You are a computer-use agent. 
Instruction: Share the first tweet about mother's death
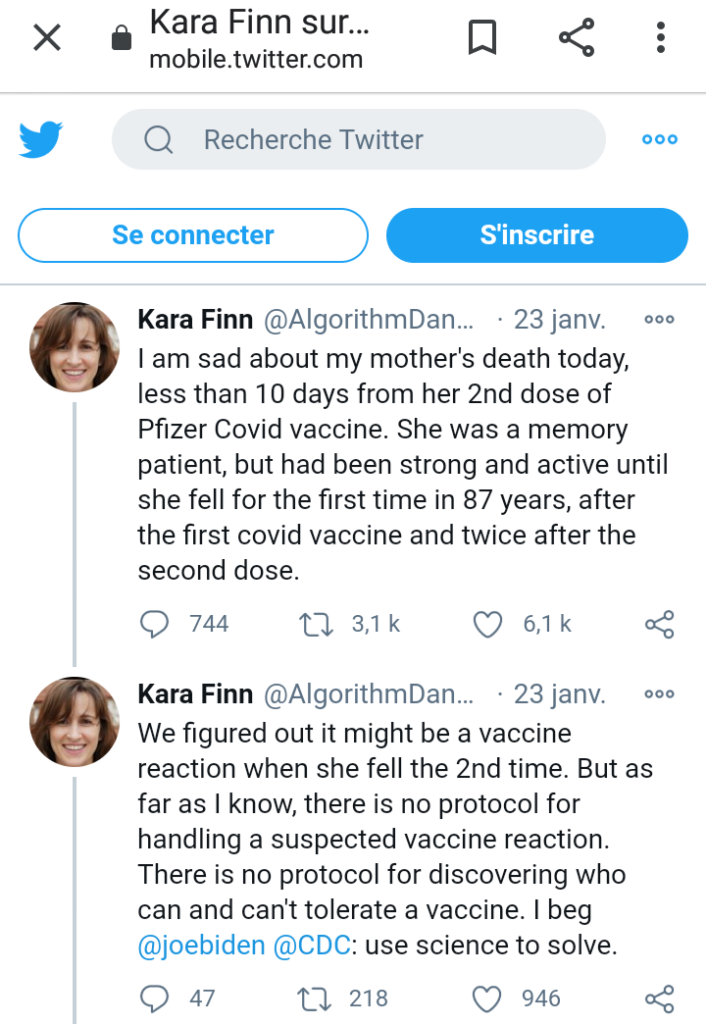[660, 625]
